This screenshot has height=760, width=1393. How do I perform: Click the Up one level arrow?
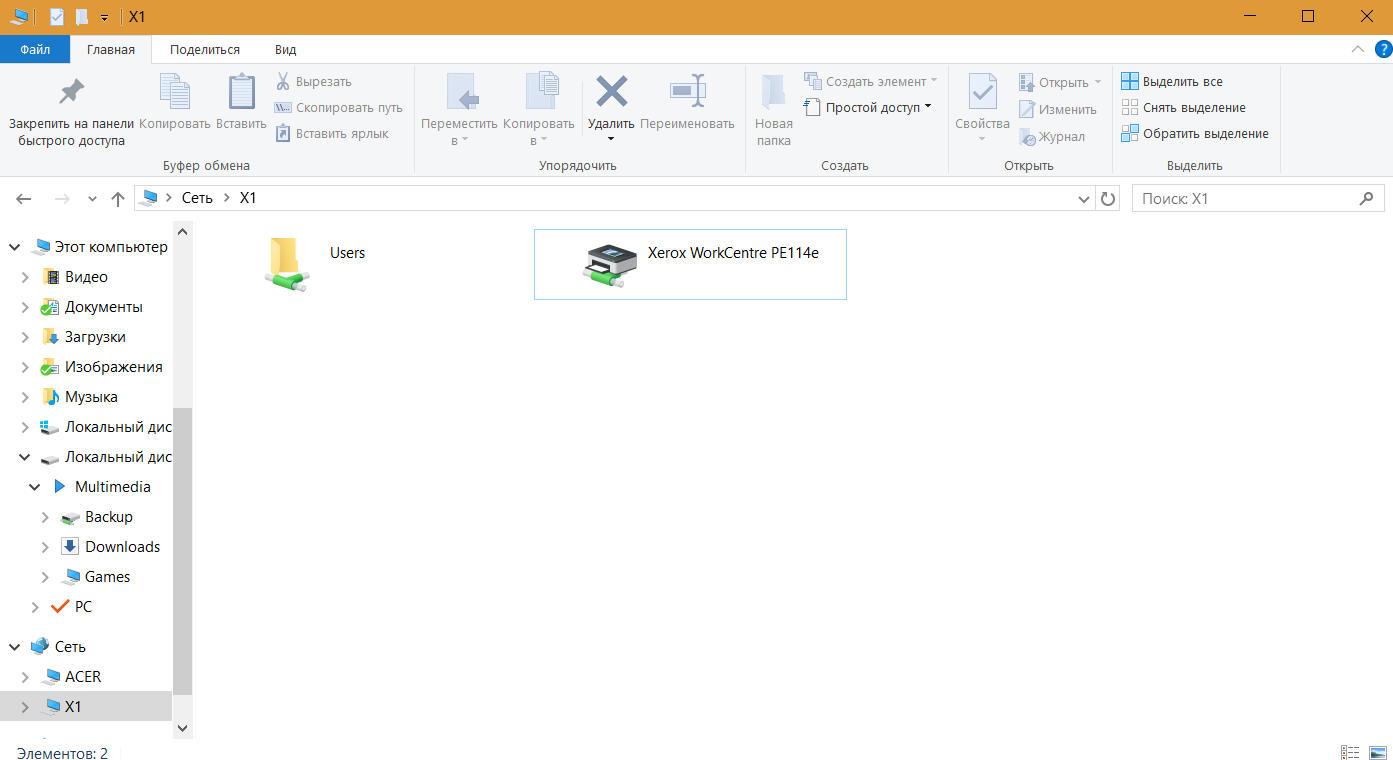click(117, 199)
